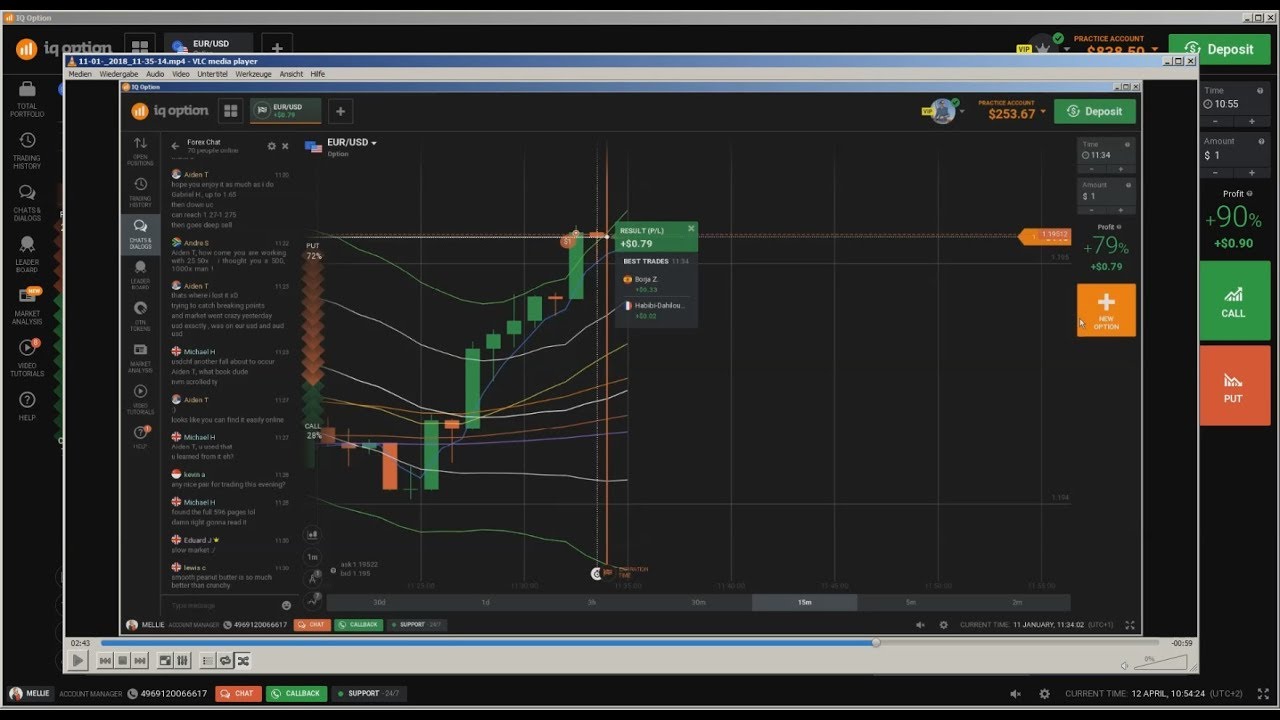1280x720 pixels.
Task: Open Trading History in the outer sidebar
Action: click(x=27, y=150)
